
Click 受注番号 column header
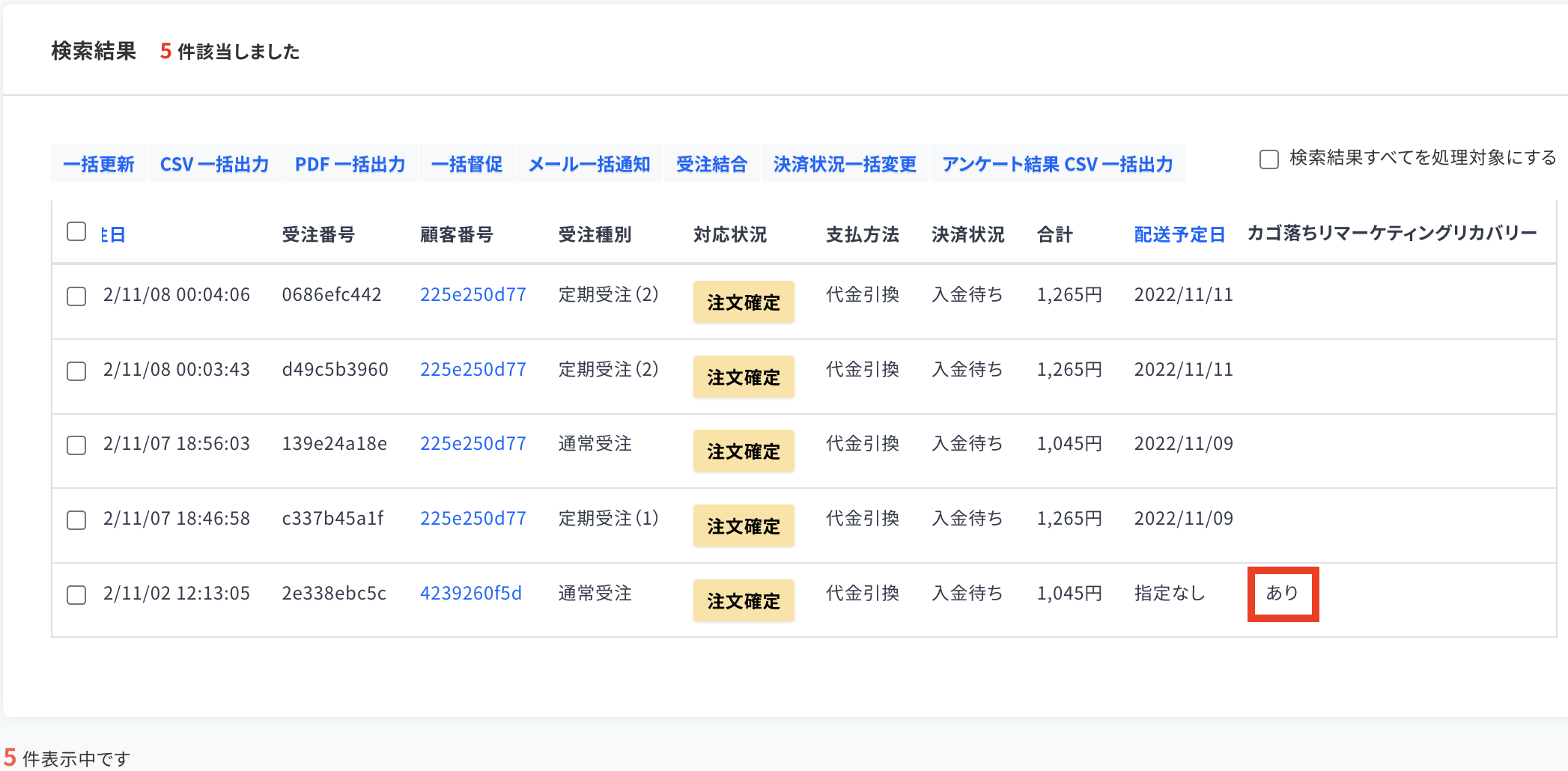click(318, 234)
